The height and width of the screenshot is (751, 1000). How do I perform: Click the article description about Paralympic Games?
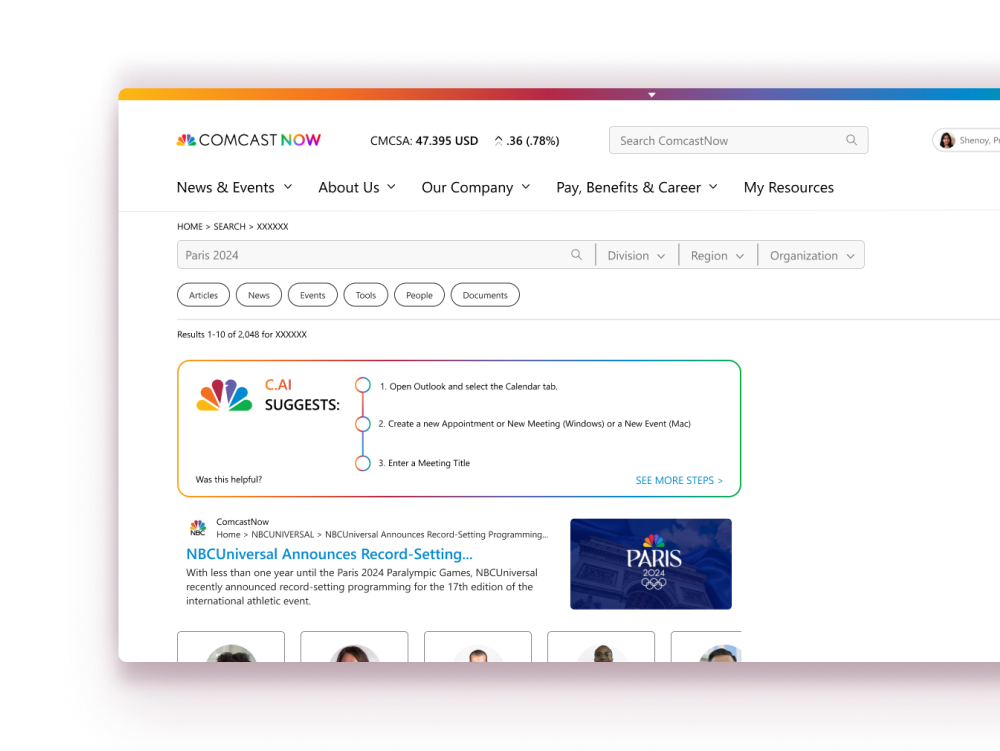pos(362,587)
